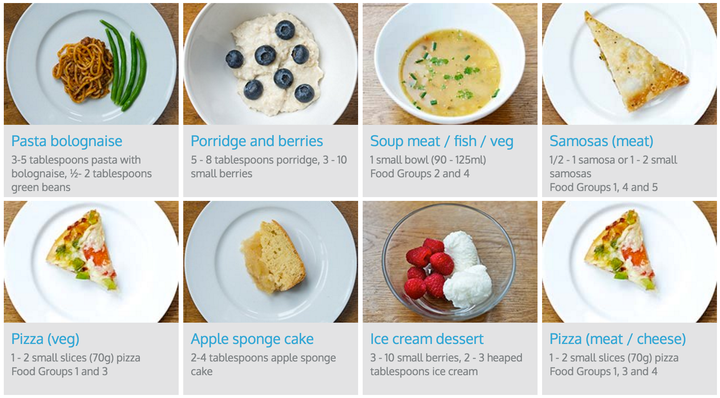View the meat samosa picture

click(x=629, y=64)
